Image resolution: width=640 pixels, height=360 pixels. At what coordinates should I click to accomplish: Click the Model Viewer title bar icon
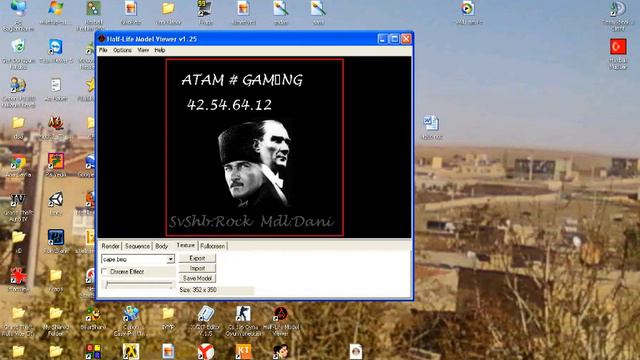(101, 39)
